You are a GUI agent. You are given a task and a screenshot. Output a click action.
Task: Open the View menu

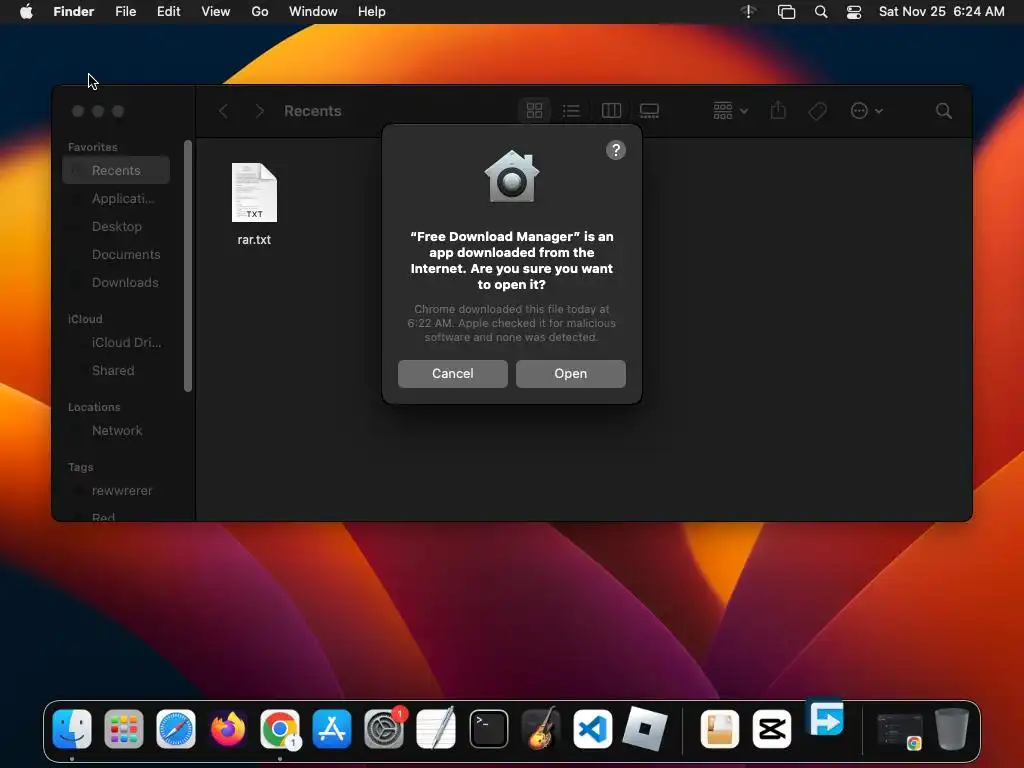216,12
